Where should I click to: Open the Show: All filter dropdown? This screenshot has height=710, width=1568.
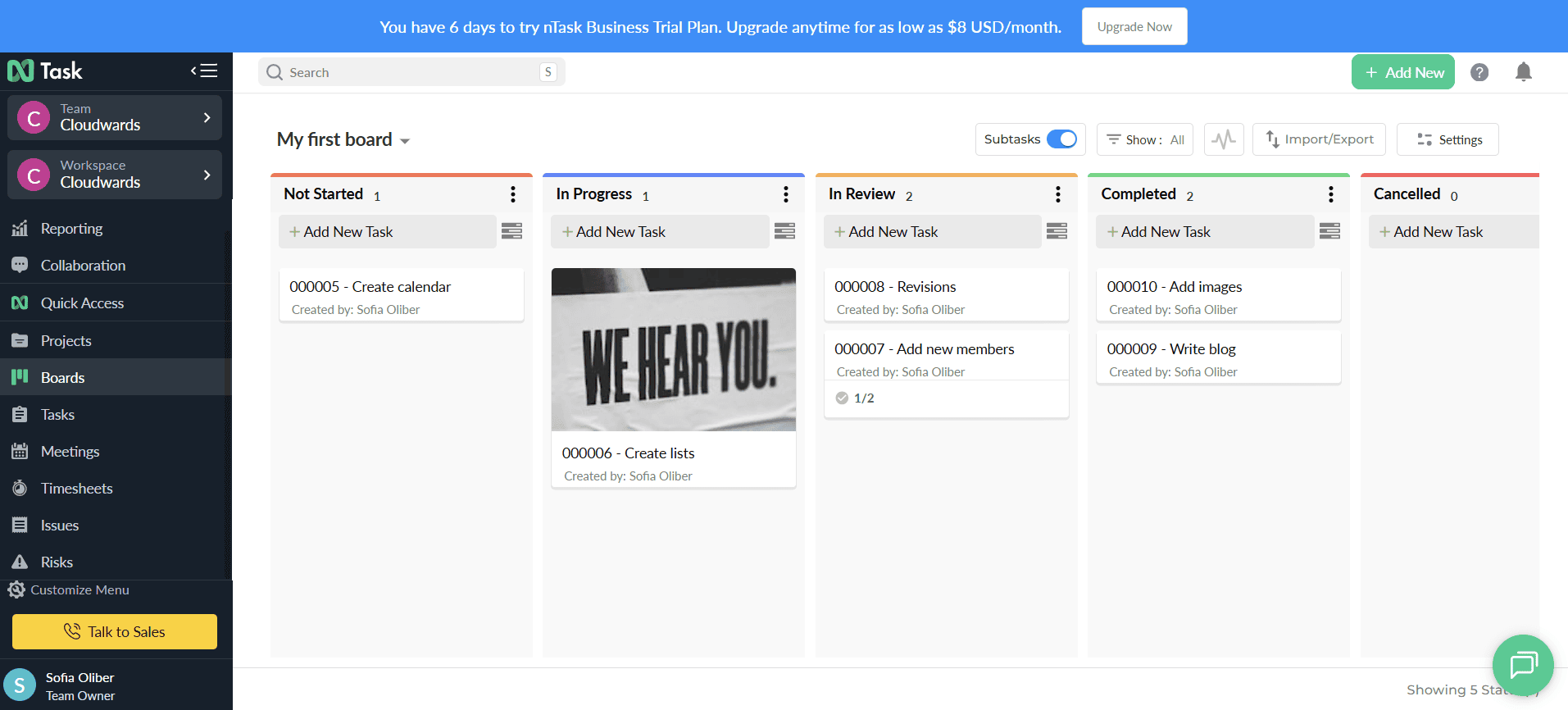coord(1145,139)
